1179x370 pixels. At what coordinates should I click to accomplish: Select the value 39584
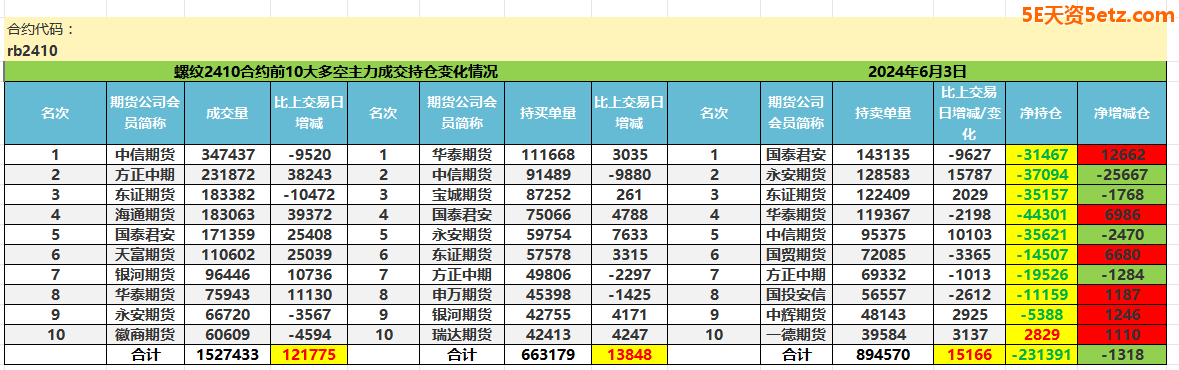point(883,335)
